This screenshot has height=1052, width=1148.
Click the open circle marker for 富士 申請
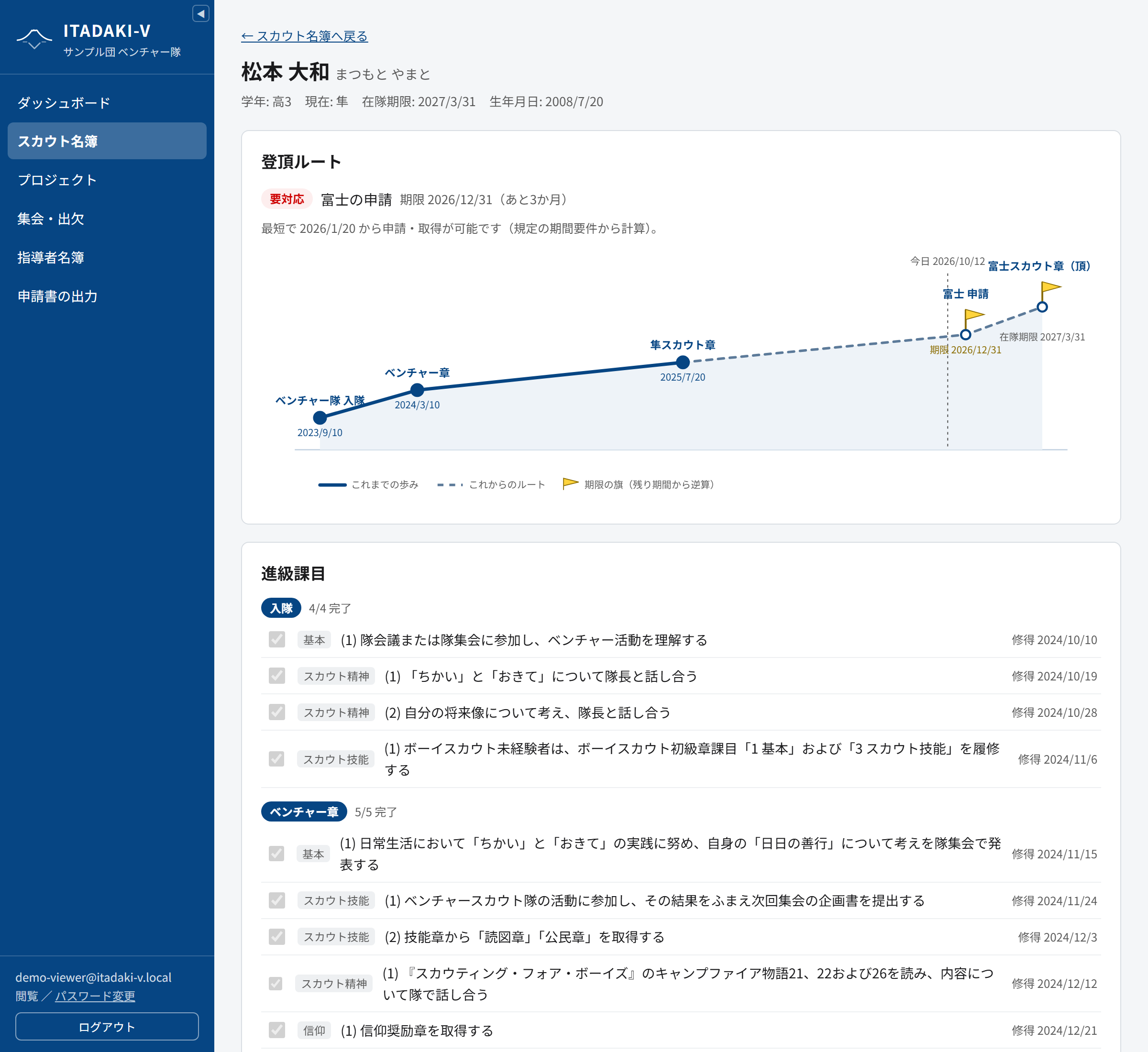click(965, 335)
